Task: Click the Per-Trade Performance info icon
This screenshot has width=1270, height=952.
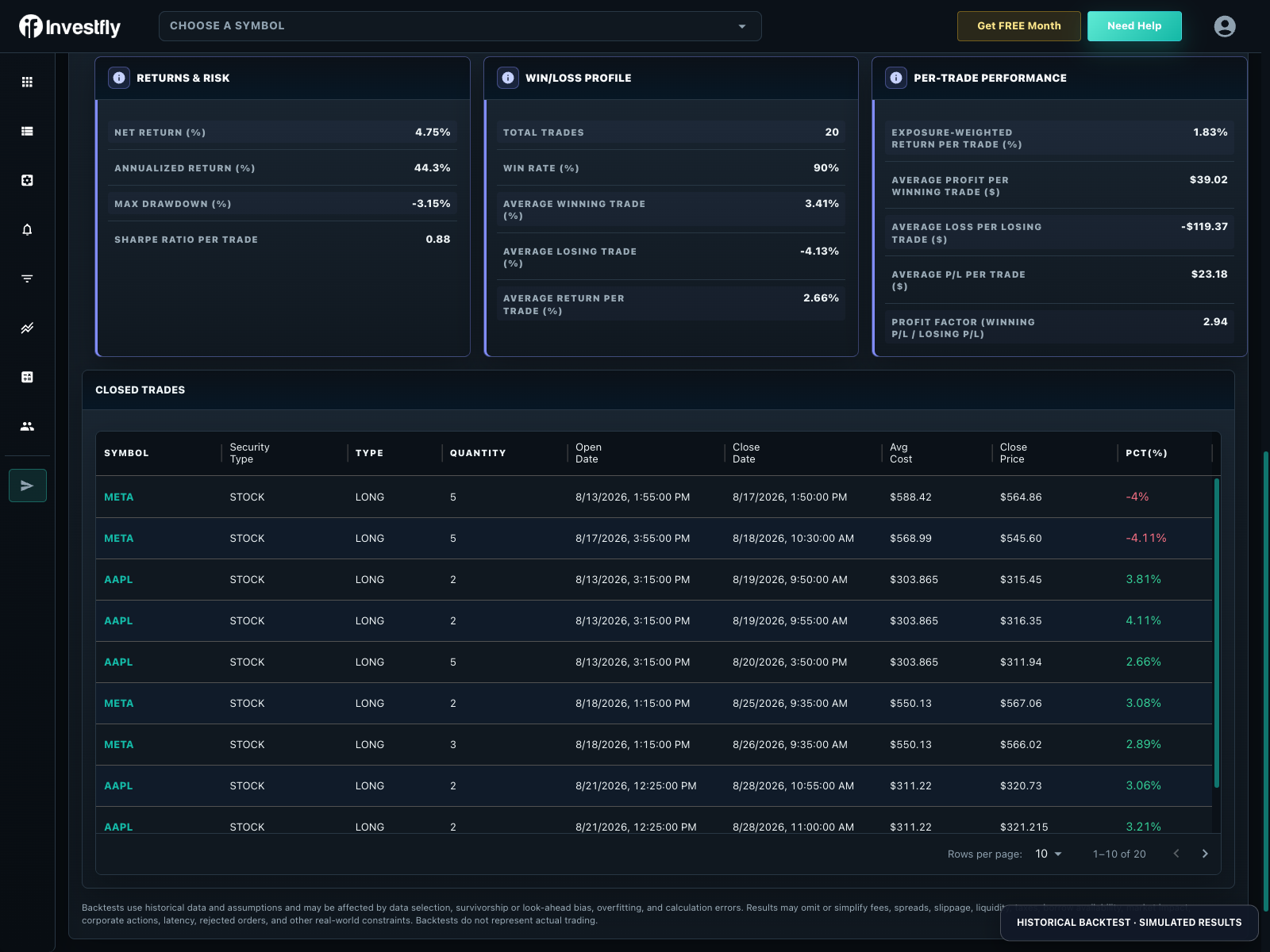Action: [x=896, y=78]
